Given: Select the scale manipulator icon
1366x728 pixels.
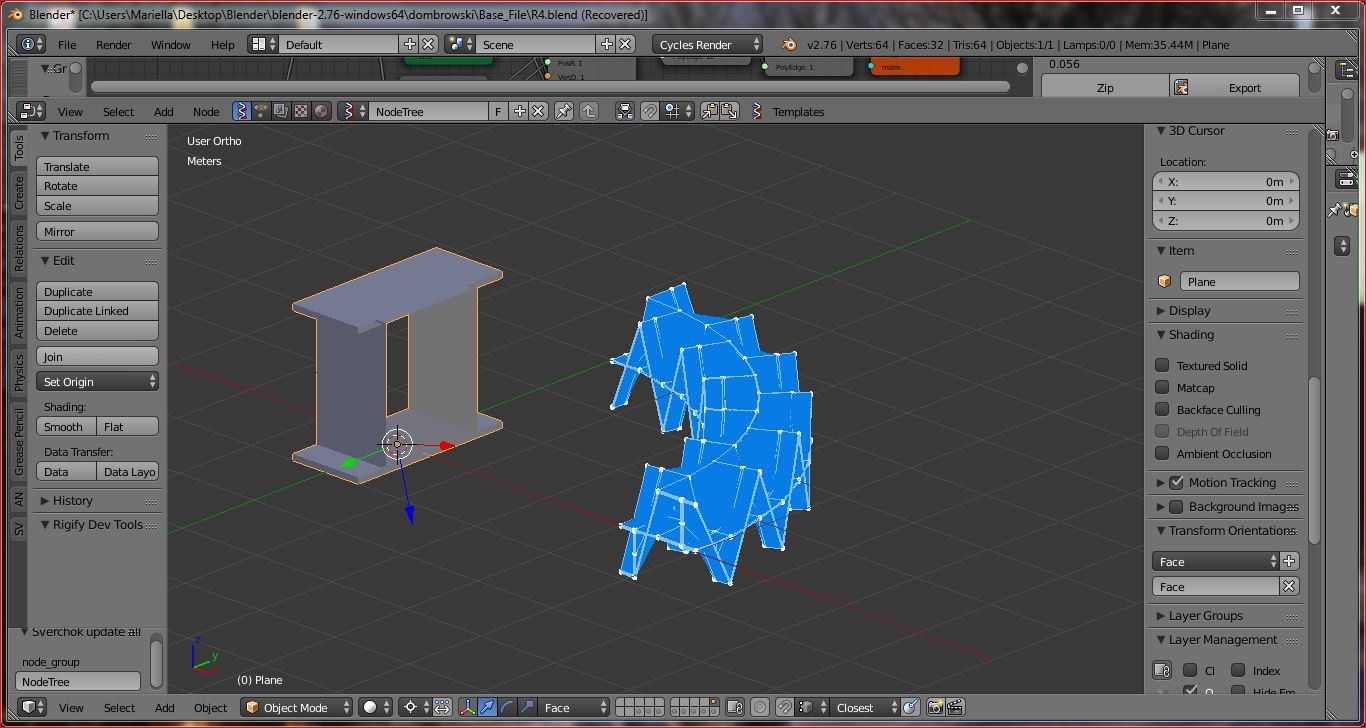Looking at the screenshot, I should click(x=527, y=707).
